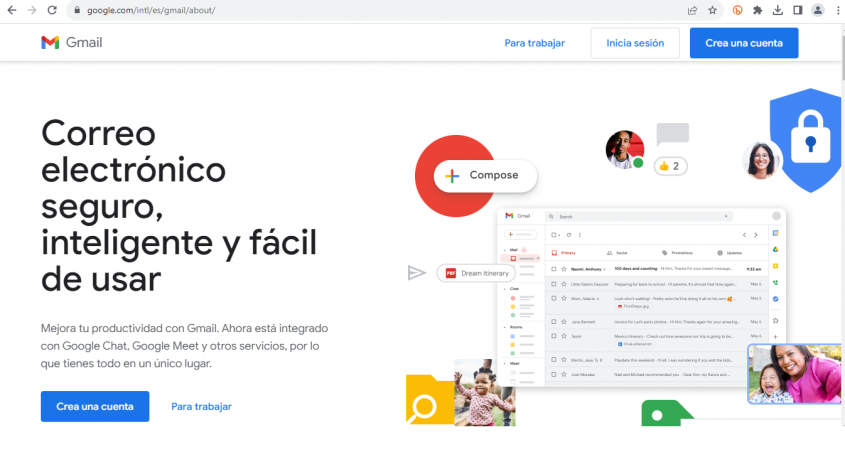Click the refresh icon in the mockup toolbar

[569, 235]
